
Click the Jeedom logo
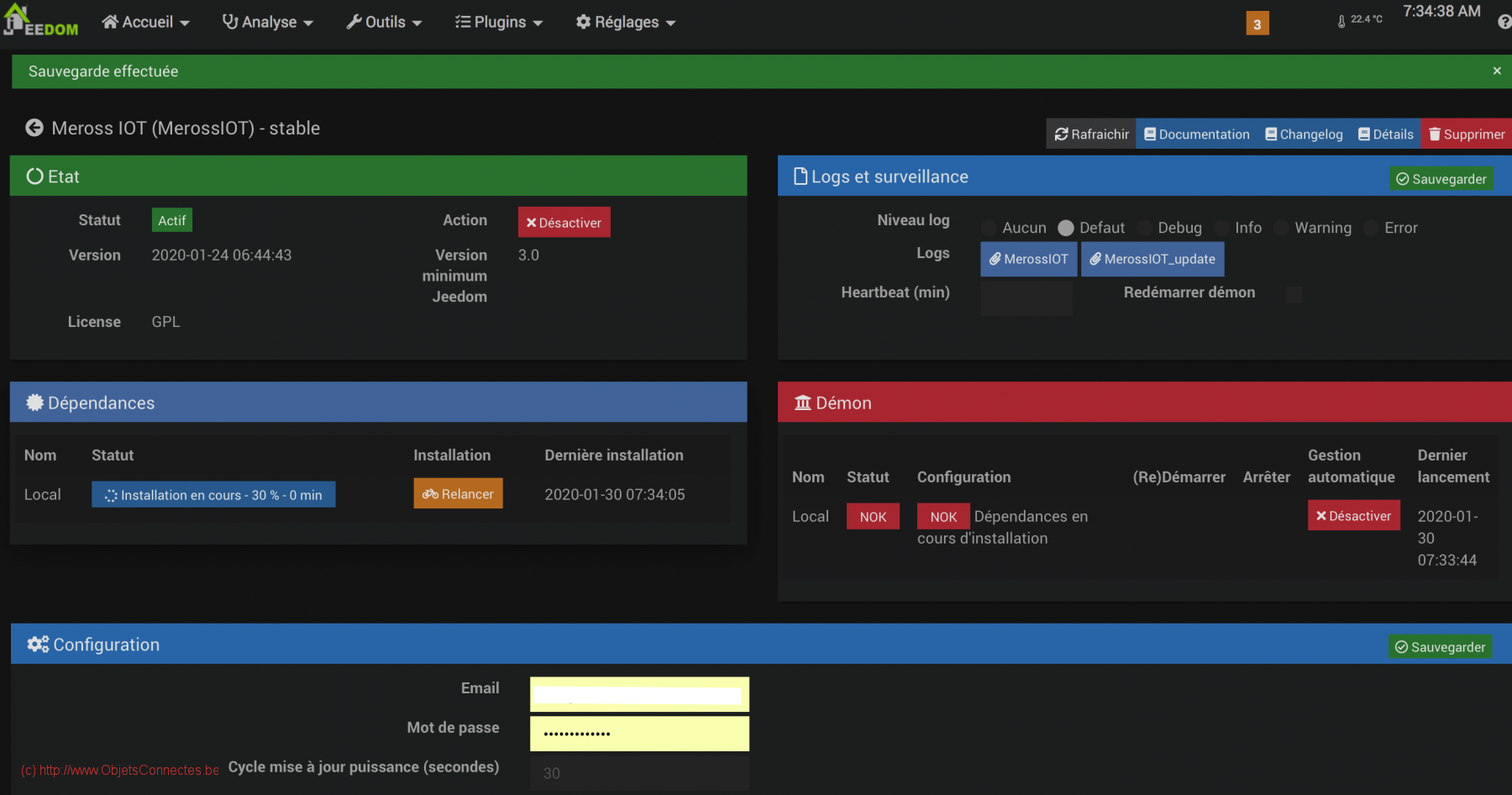pos(40,20)
